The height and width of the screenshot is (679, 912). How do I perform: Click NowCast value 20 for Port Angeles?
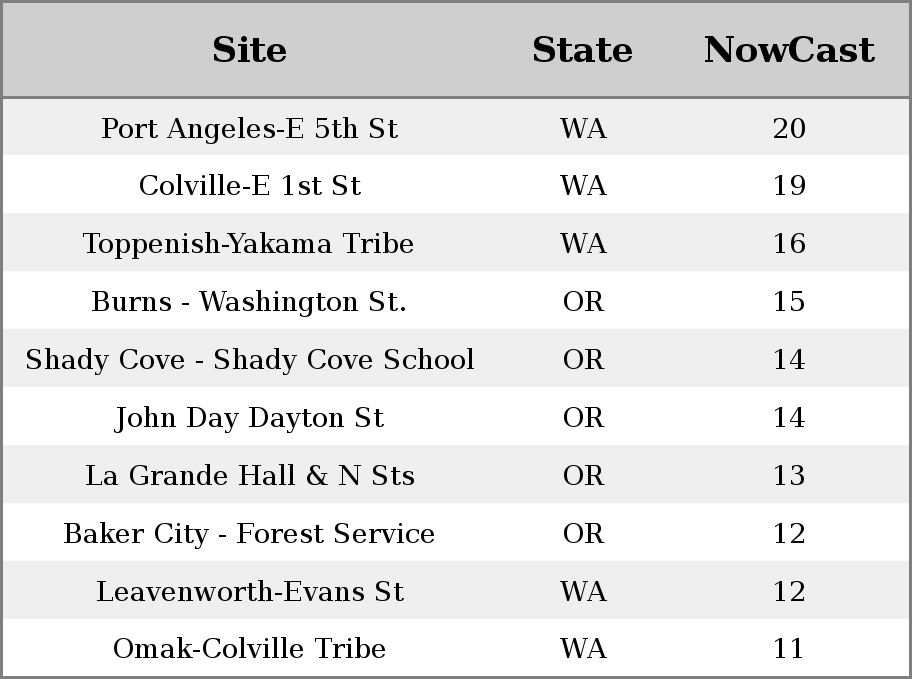[x=789, y=129]
